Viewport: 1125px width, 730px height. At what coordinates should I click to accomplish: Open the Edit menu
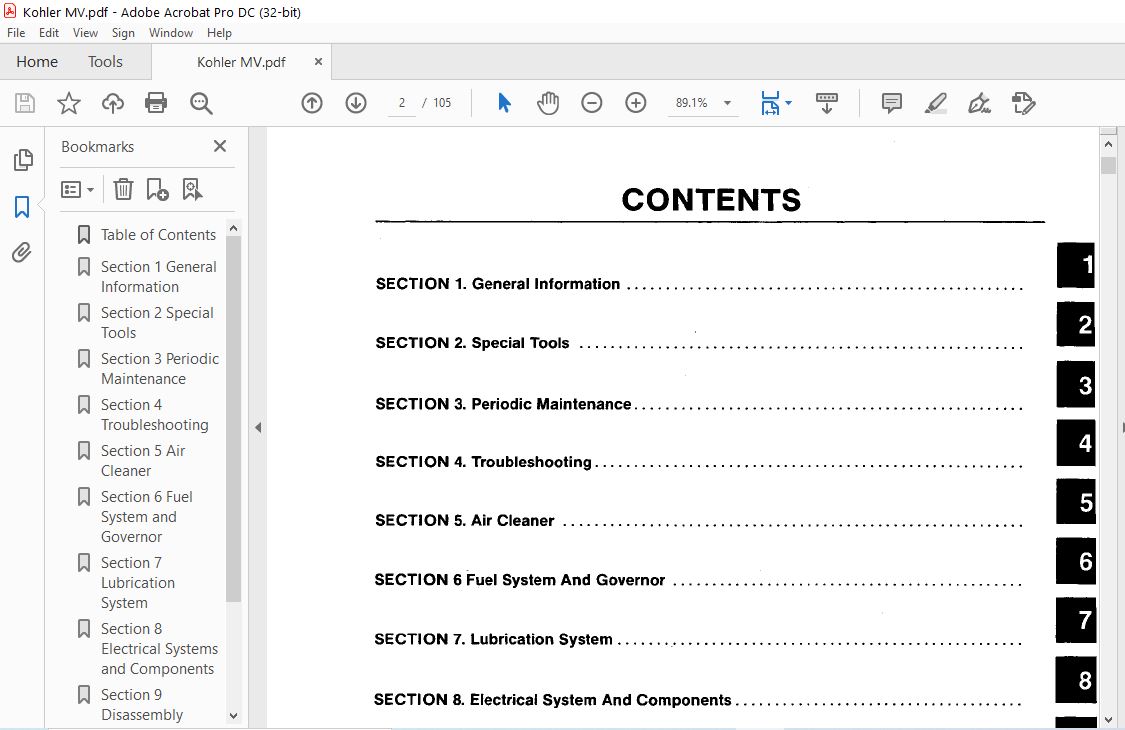point(49,33)
